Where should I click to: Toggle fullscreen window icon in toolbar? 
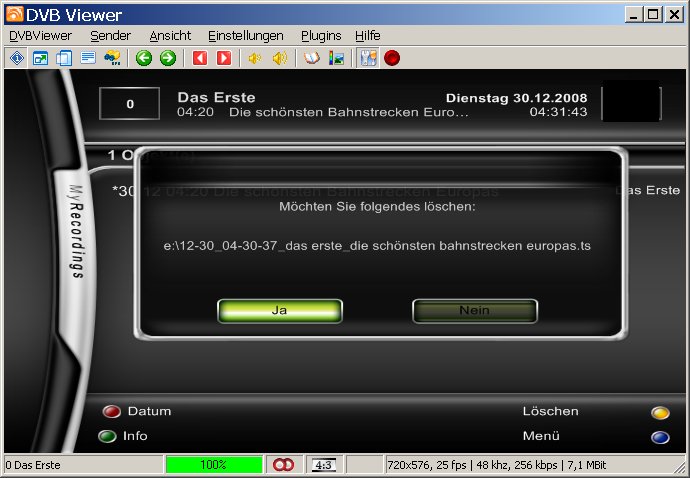click(40, 58)
